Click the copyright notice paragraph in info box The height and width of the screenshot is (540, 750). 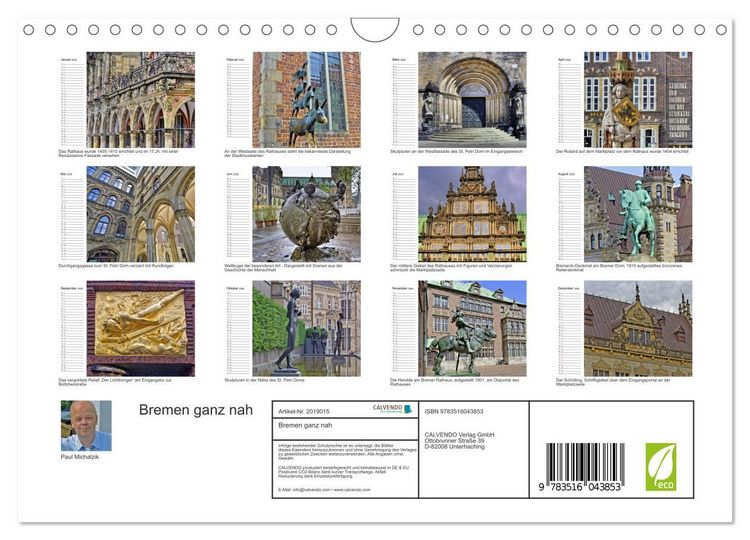pyautogui.click(x=347, y=452)
